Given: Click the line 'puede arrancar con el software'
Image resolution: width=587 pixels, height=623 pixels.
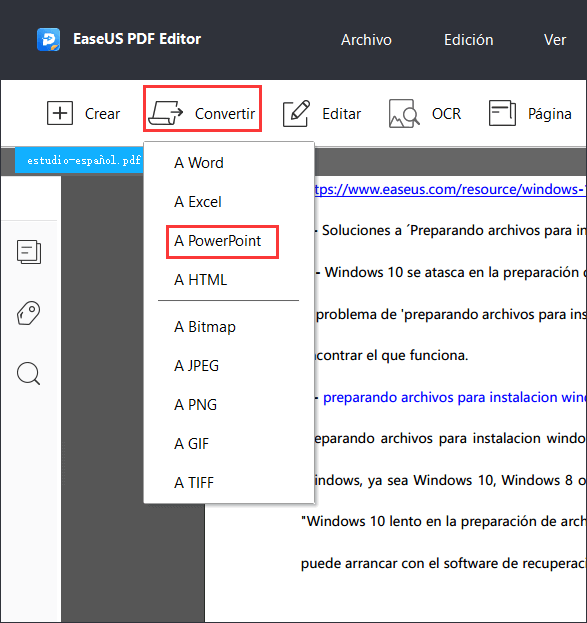Looking at the screenshot, I should pyautogui.click(x=444, y=563).
